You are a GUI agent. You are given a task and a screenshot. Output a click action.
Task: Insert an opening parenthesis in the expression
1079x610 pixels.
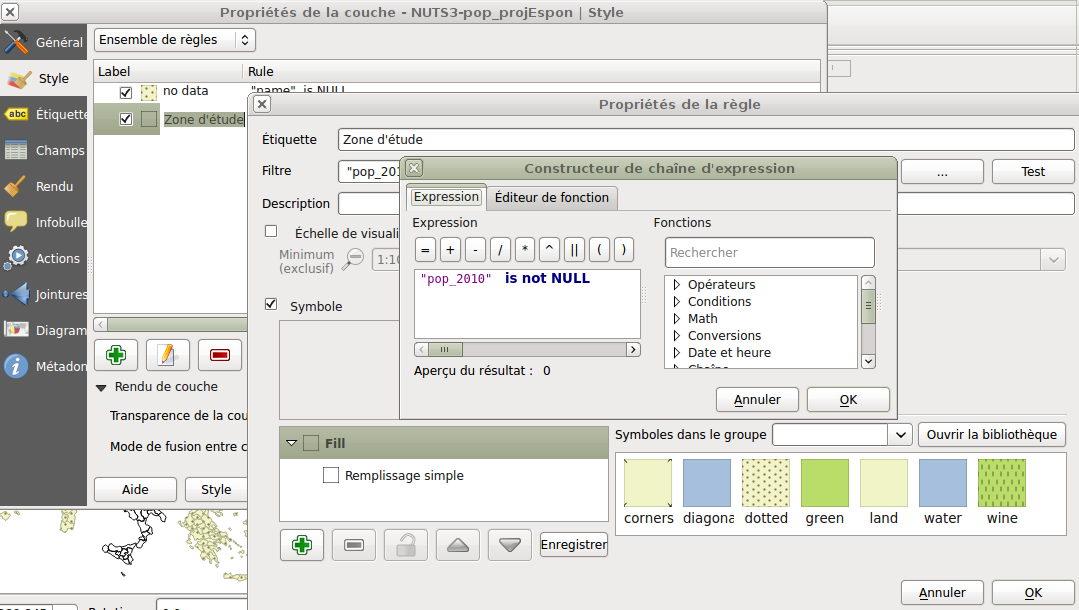[599, 250]
